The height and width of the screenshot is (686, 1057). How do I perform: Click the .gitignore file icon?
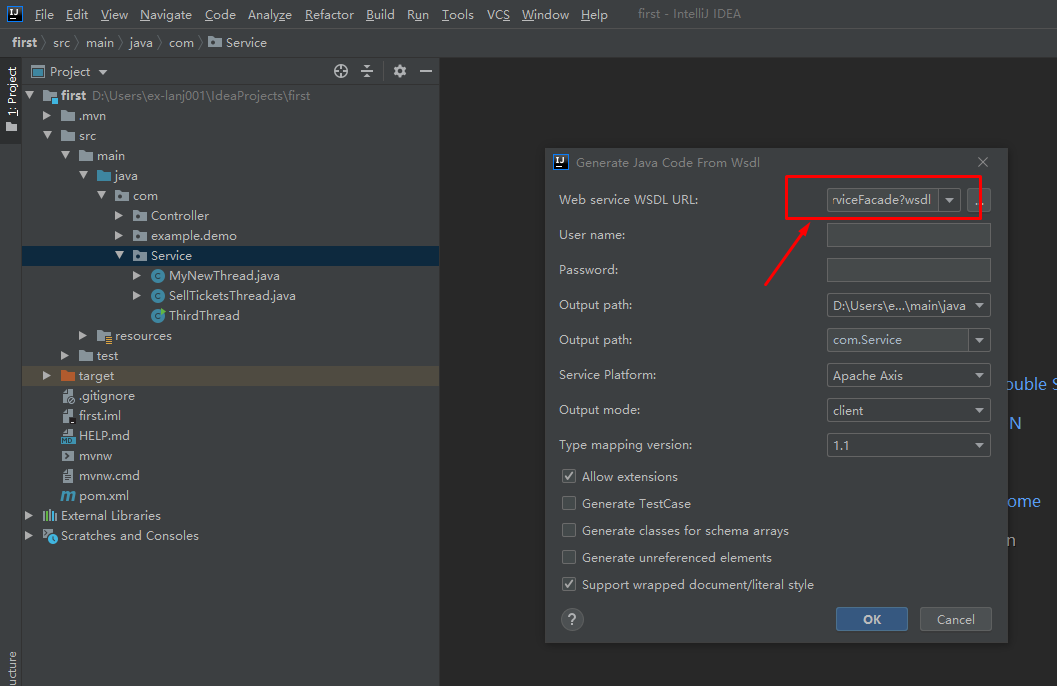pyautogui.click(x=67, y=396)
